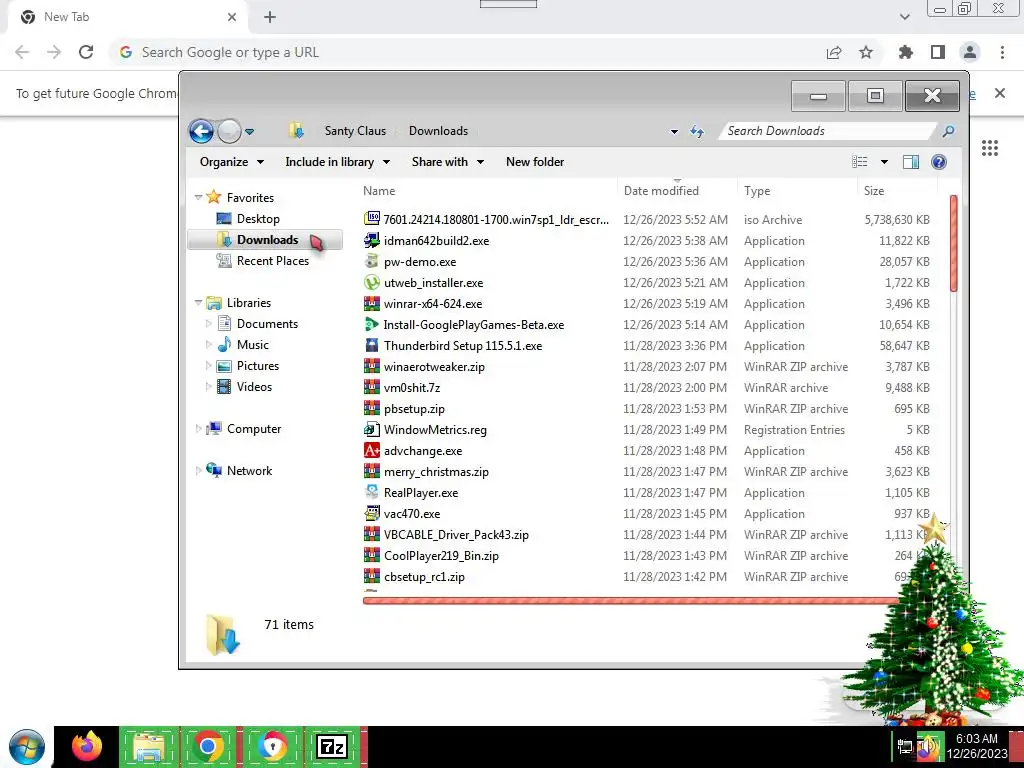The height and width of the screenshot is (768, 1024).
Task: Open the Organize menu
Action: [232, 162]
